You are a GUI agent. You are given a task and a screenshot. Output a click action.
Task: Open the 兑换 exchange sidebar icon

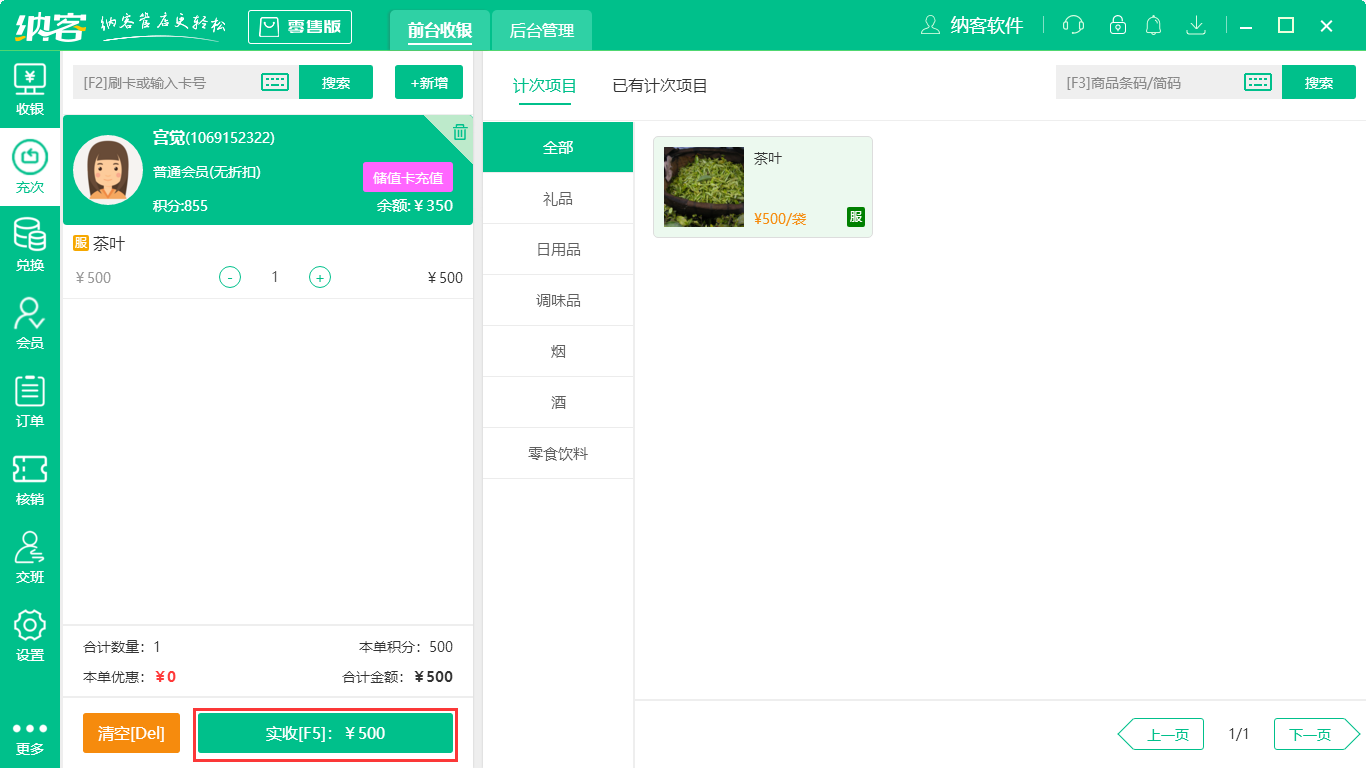tap(30, 245)
